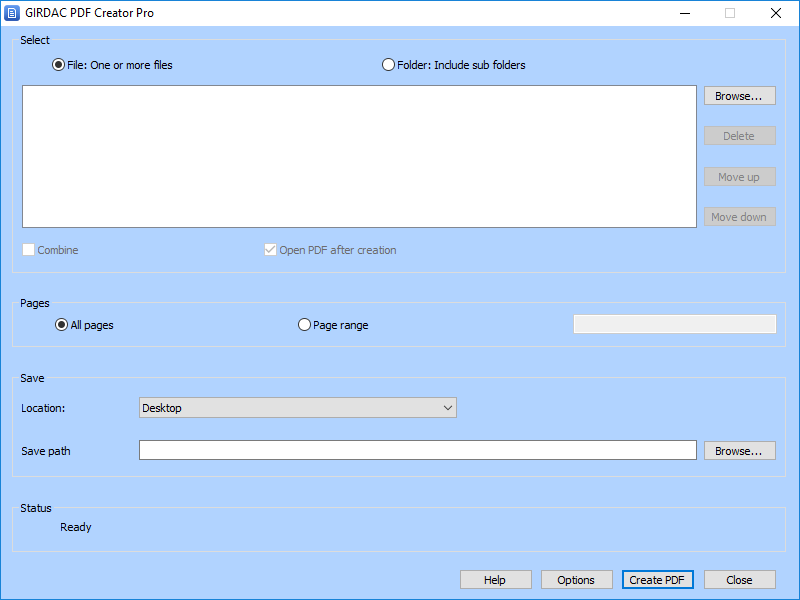The height and width of the screenshot is (600, 800).
Task: Click the Ready status text
Action: [76, 527]
